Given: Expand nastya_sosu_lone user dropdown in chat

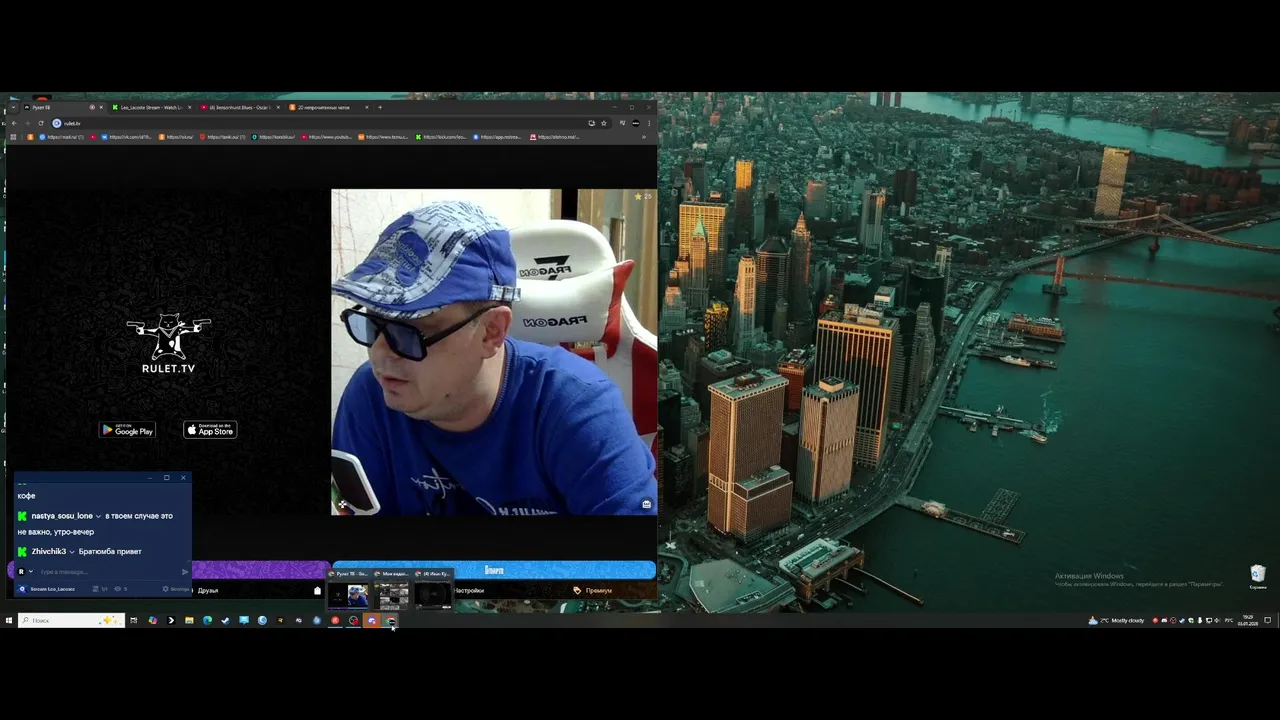Looking at the screenshot, I should coord(98,516).
